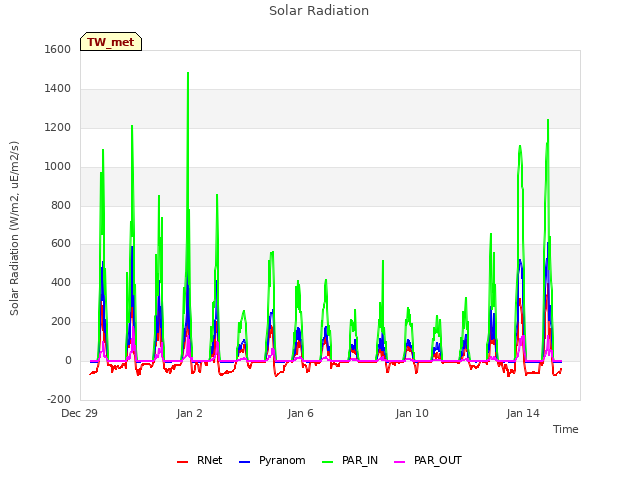The width and height of the screenshot is (640, 480).
Task: Toggle the Pyranom series legend entry
Action: point(272,460)
